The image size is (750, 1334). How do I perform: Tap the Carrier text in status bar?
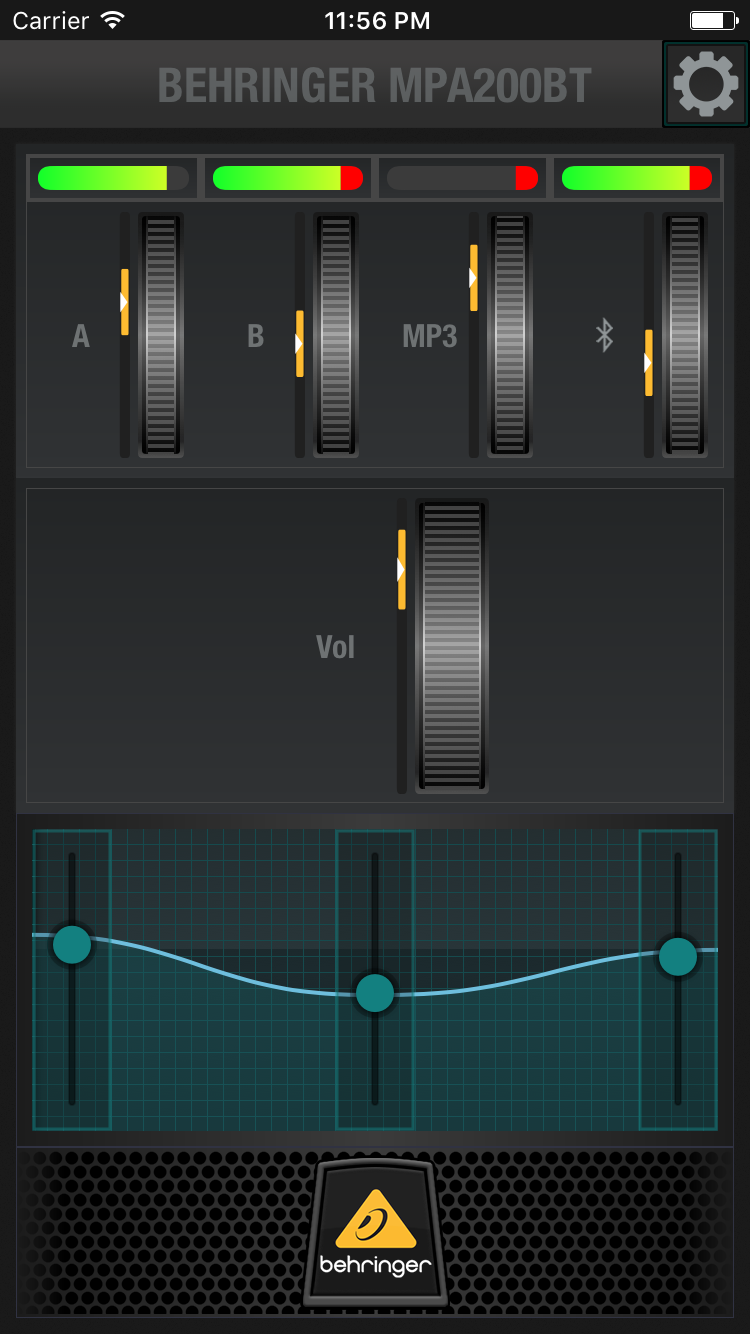[51, 20]
